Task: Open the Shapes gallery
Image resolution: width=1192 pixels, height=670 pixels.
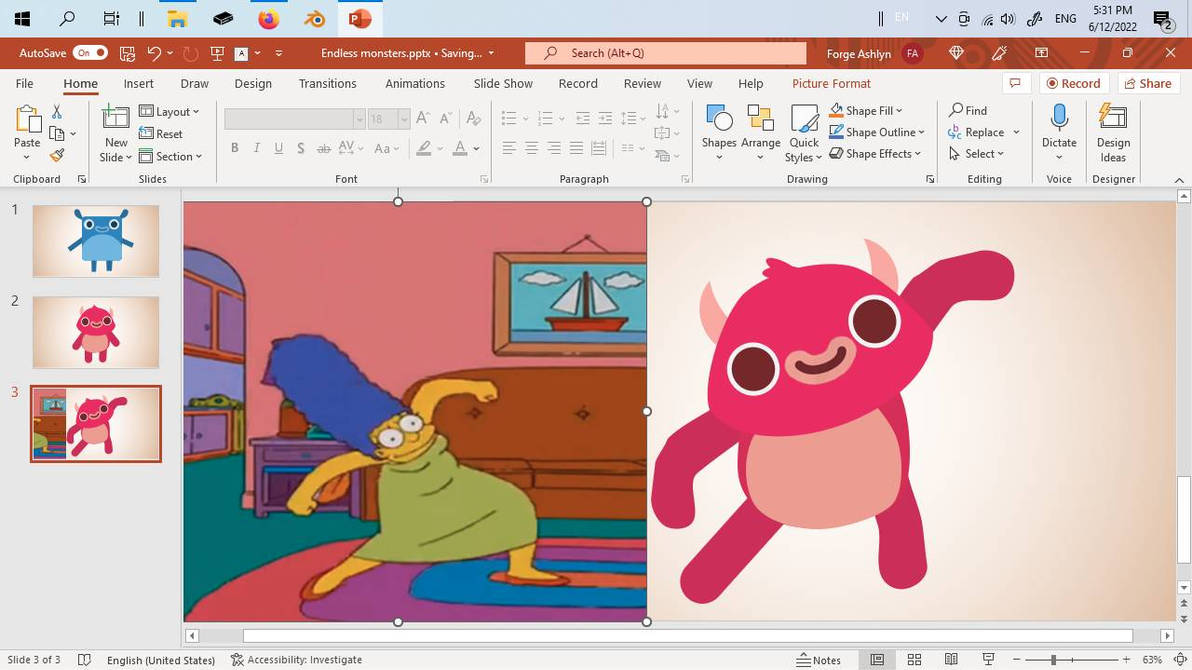Action: [718, 131]
